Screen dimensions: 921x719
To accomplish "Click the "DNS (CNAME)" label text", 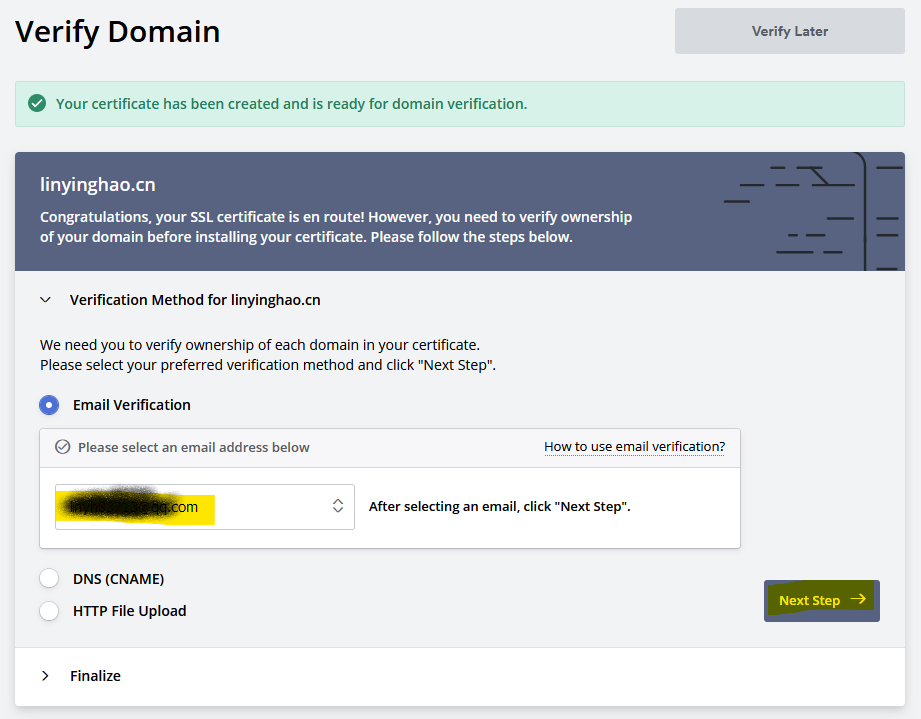I will [118, 579].
